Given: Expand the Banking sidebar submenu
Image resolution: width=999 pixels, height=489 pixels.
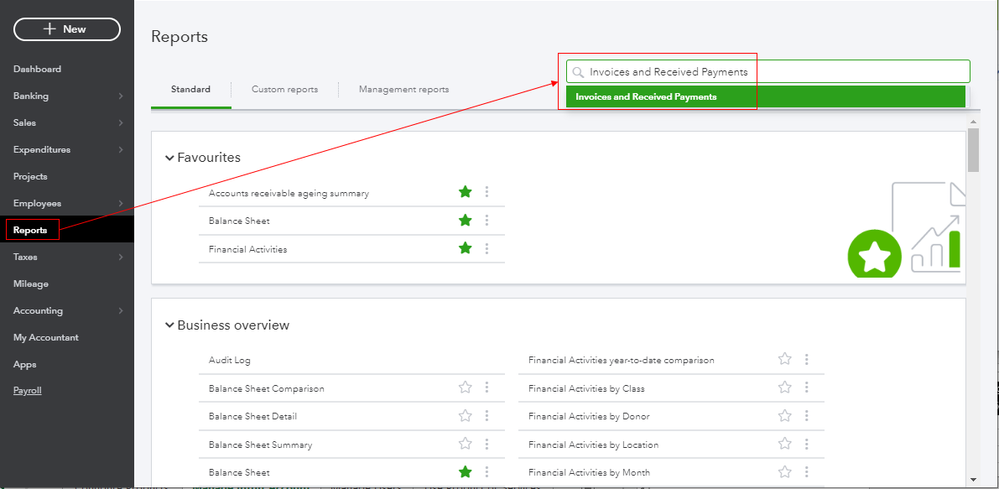Looking at the screenshot, I should tap(120, 96).
